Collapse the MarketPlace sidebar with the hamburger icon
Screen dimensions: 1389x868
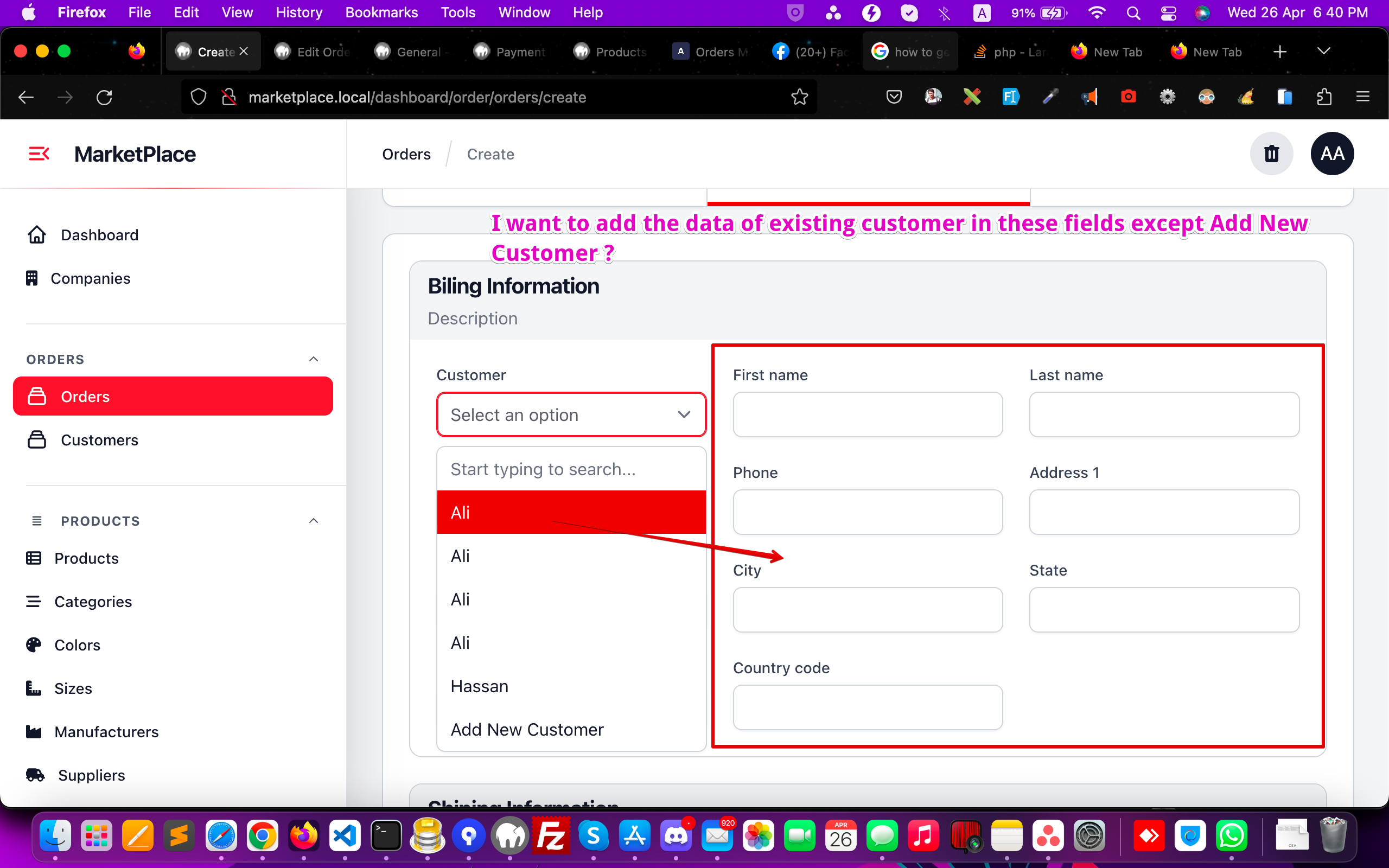coord(38,154)
